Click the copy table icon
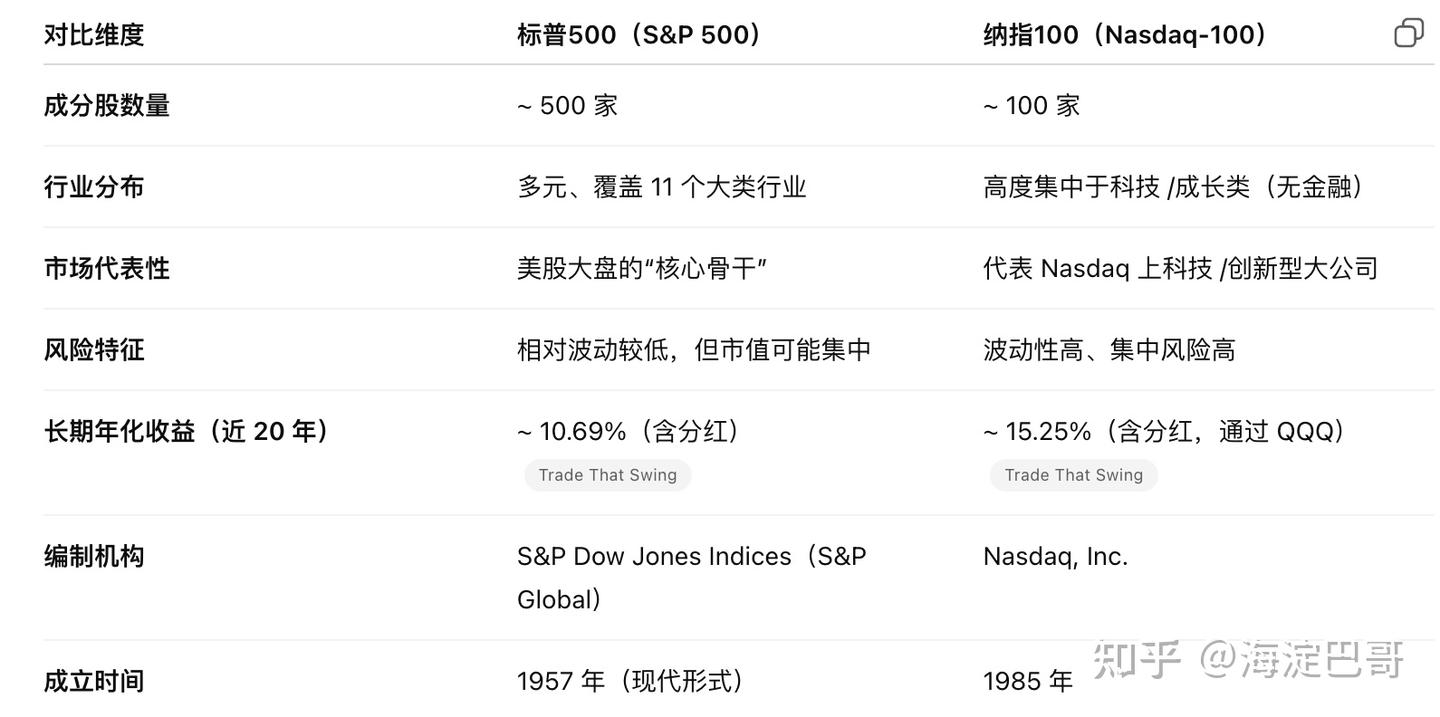Screen dimensions: 1440x717 [x=1408, y=33]
